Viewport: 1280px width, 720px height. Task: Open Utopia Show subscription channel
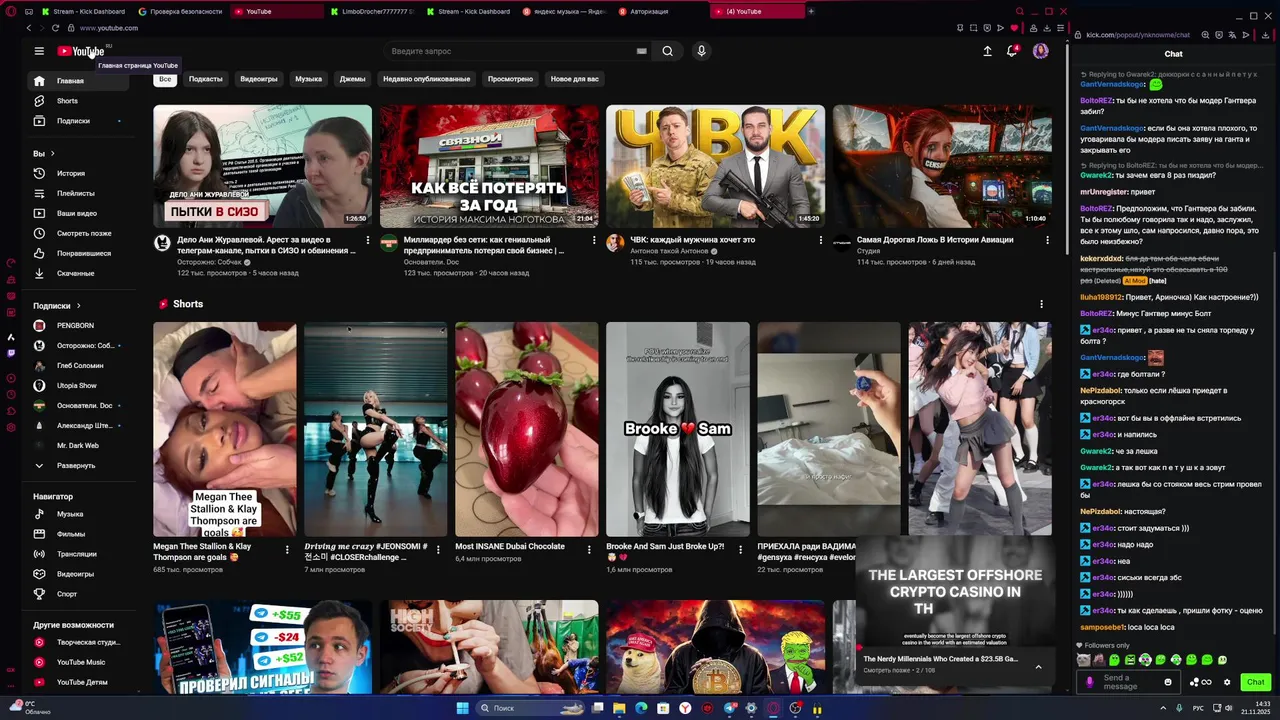click(x=78, y=385)
